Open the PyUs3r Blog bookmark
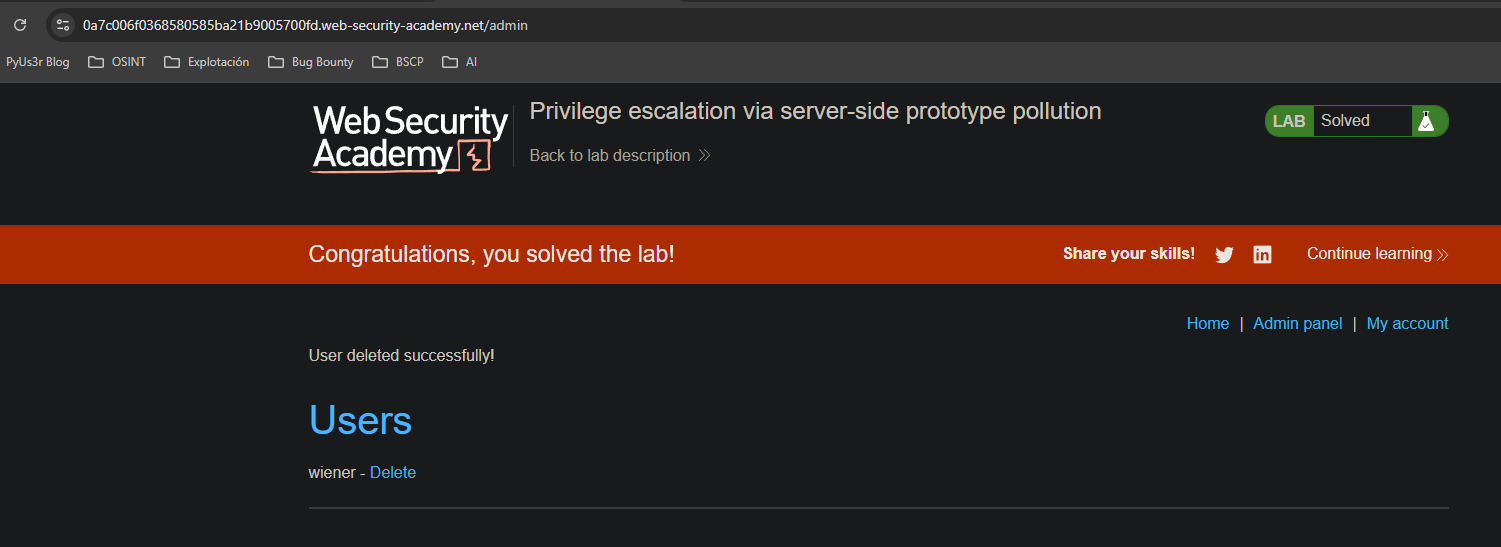Viewport: 1501px width, 547px height. pos(38,62)
